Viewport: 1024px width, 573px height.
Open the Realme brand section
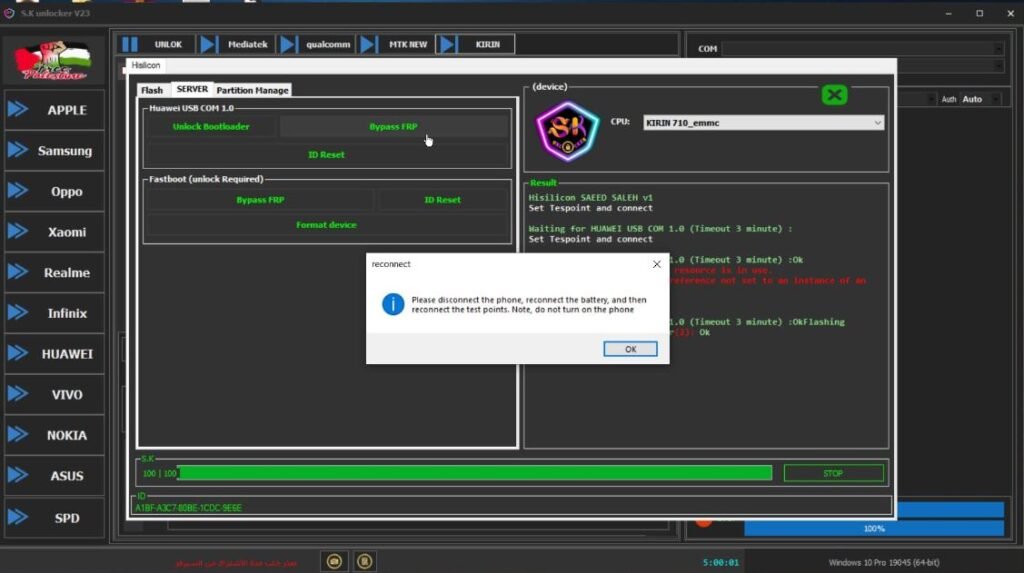coord(54,272)
